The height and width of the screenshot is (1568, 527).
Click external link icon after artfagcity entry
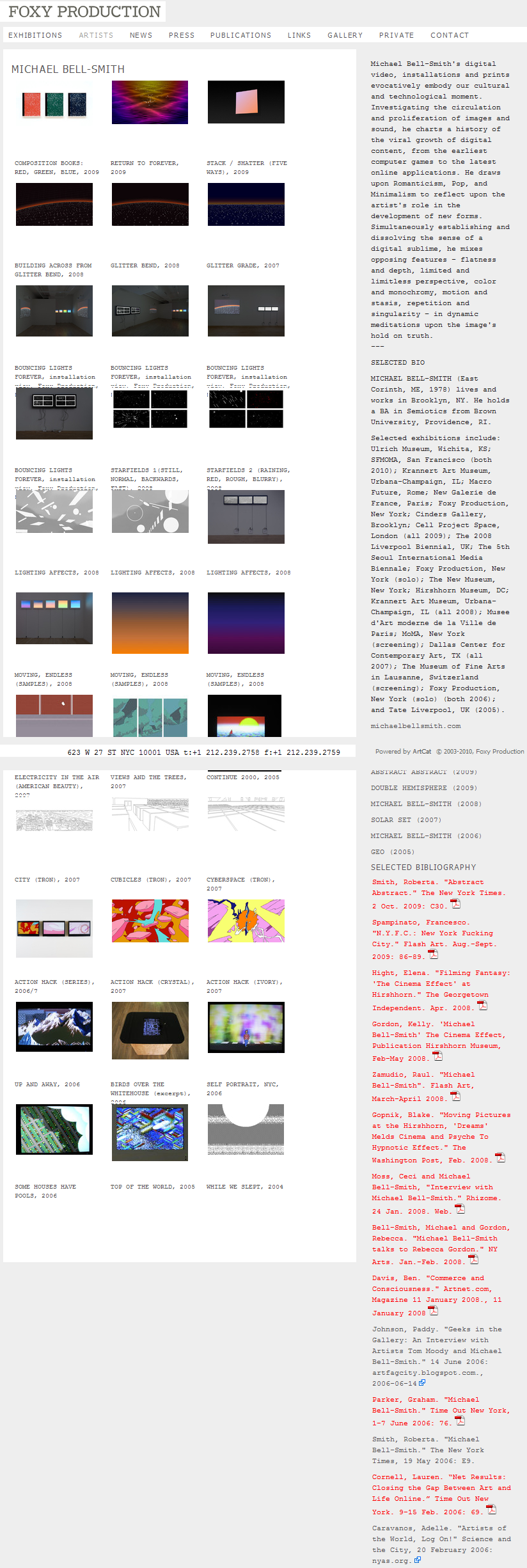(x=422, y=1383)
